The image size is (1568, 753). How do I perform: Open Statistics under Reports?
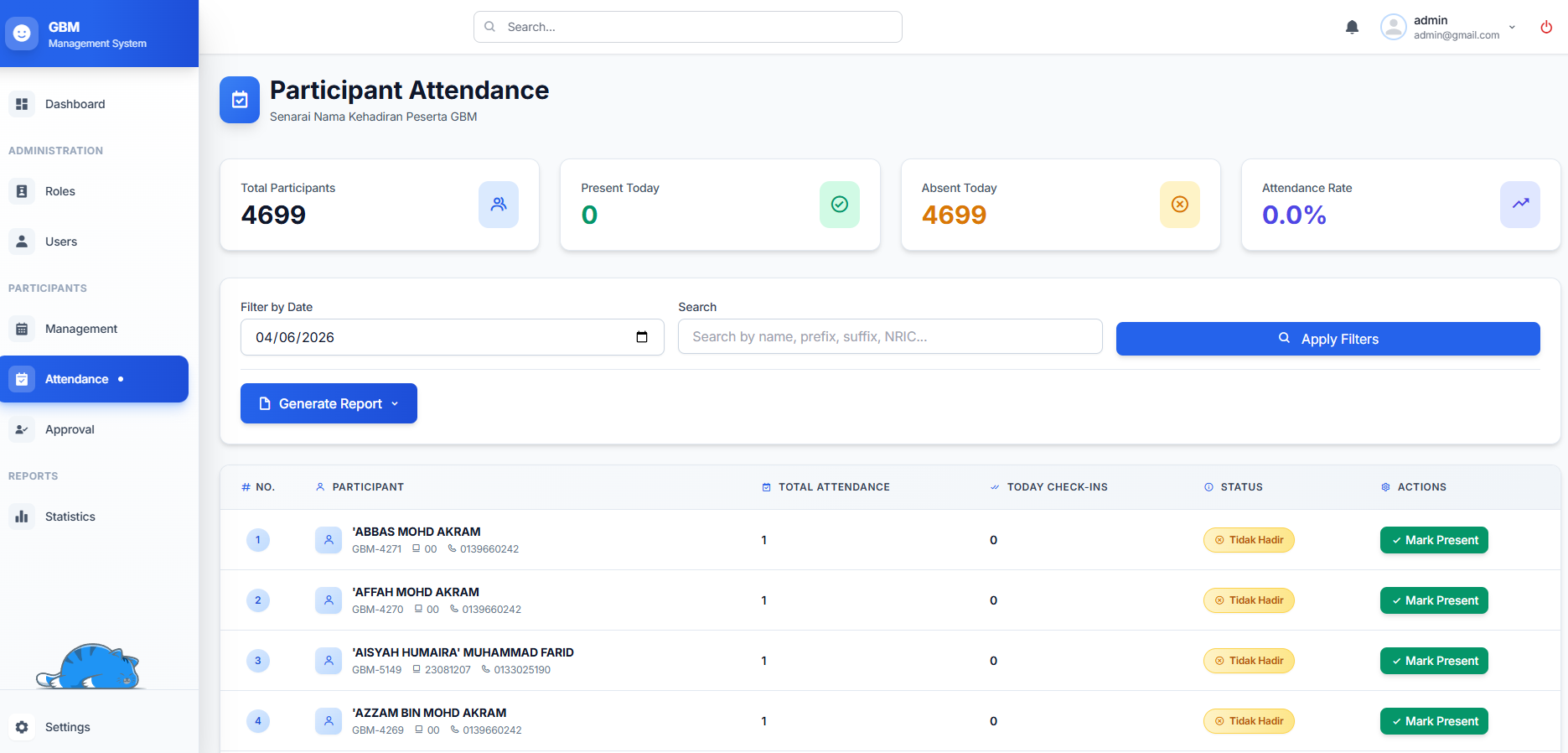(x=94, y=517)
